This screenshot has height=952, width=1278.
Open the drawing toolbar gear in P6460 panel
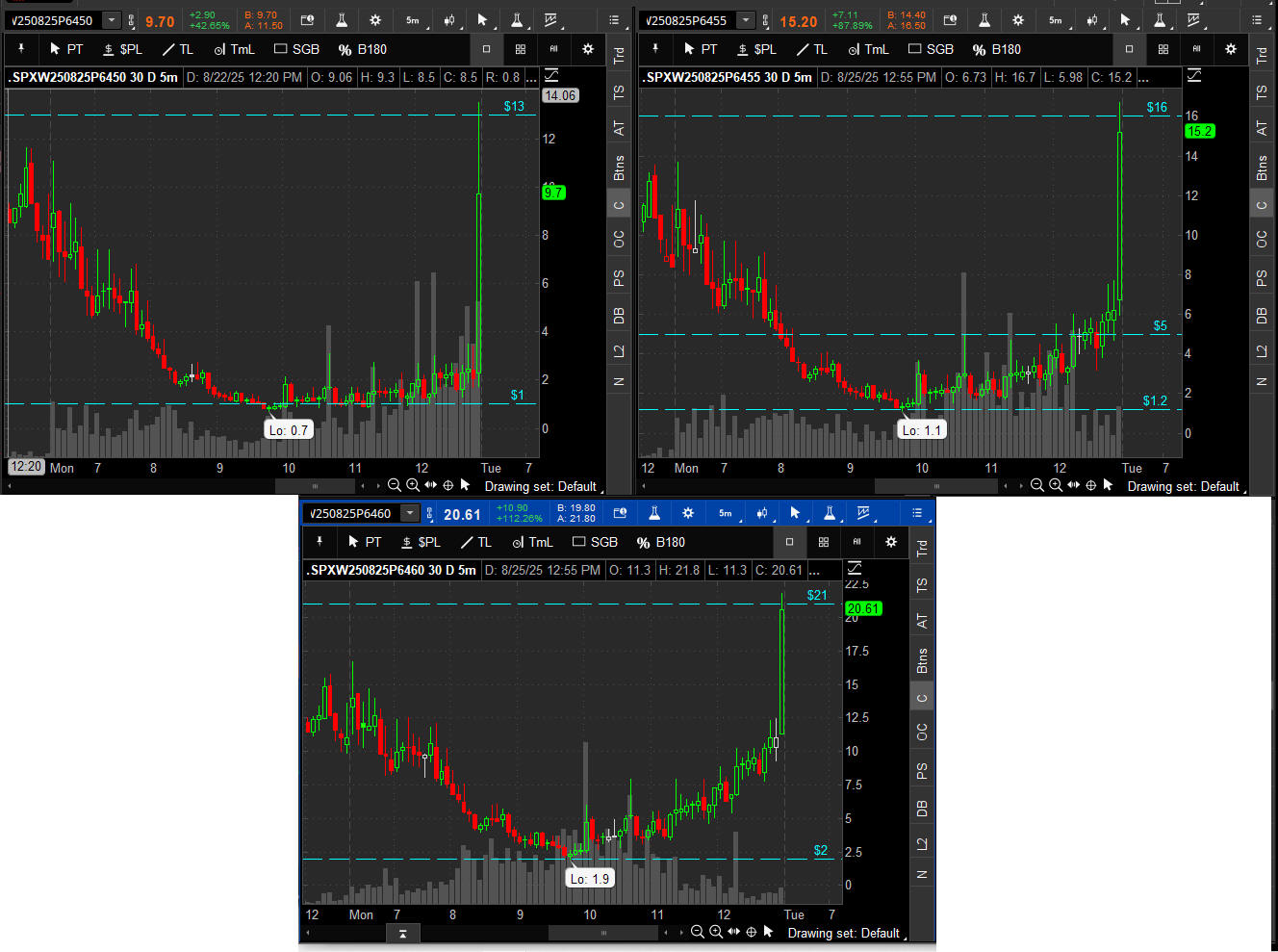pyautogui.click(x=891, y=542)
